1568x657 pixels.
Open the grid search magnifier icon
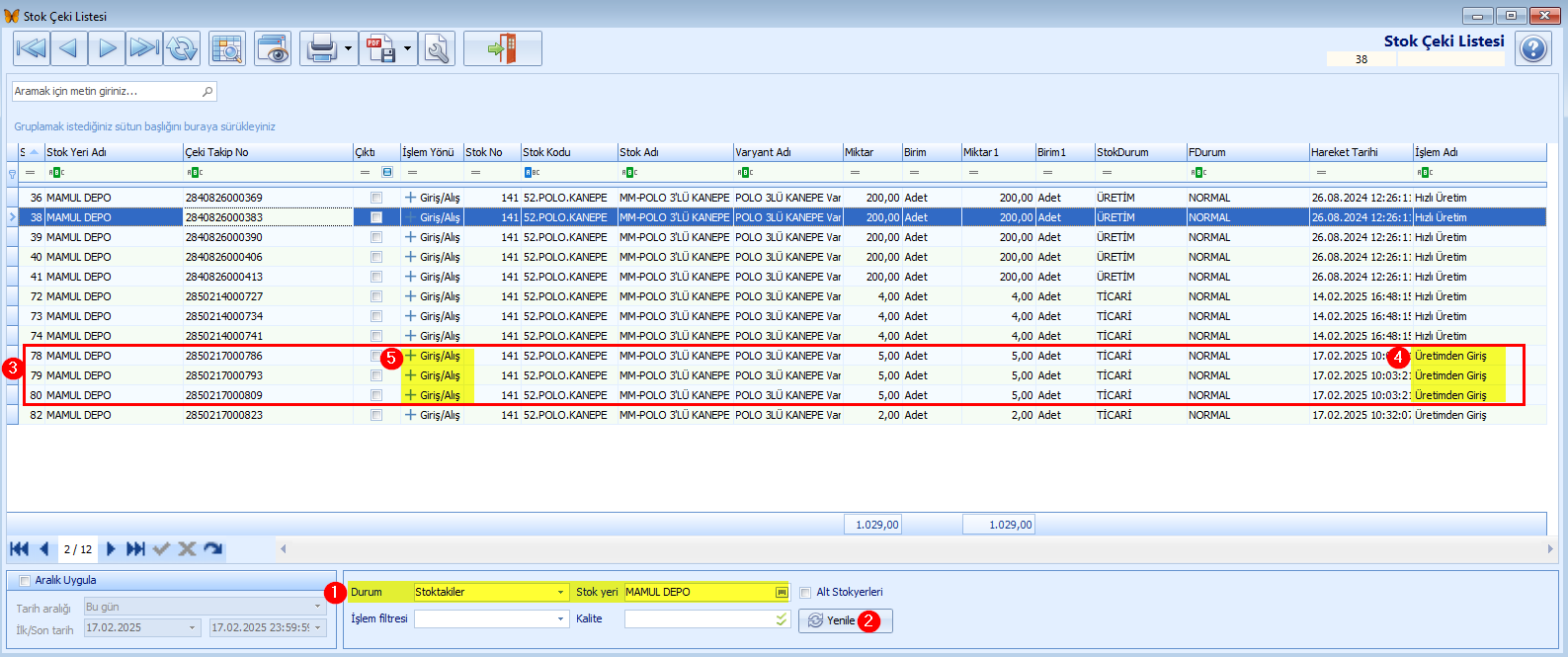pyautogui.click(x=227, y=48)
